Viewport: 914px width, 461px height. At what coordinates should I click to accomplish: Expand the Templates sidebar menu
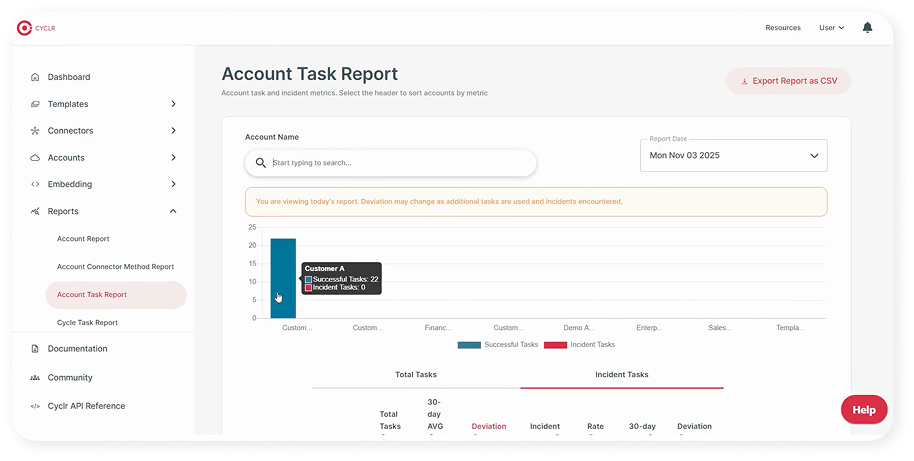click(x=173, y=104)
